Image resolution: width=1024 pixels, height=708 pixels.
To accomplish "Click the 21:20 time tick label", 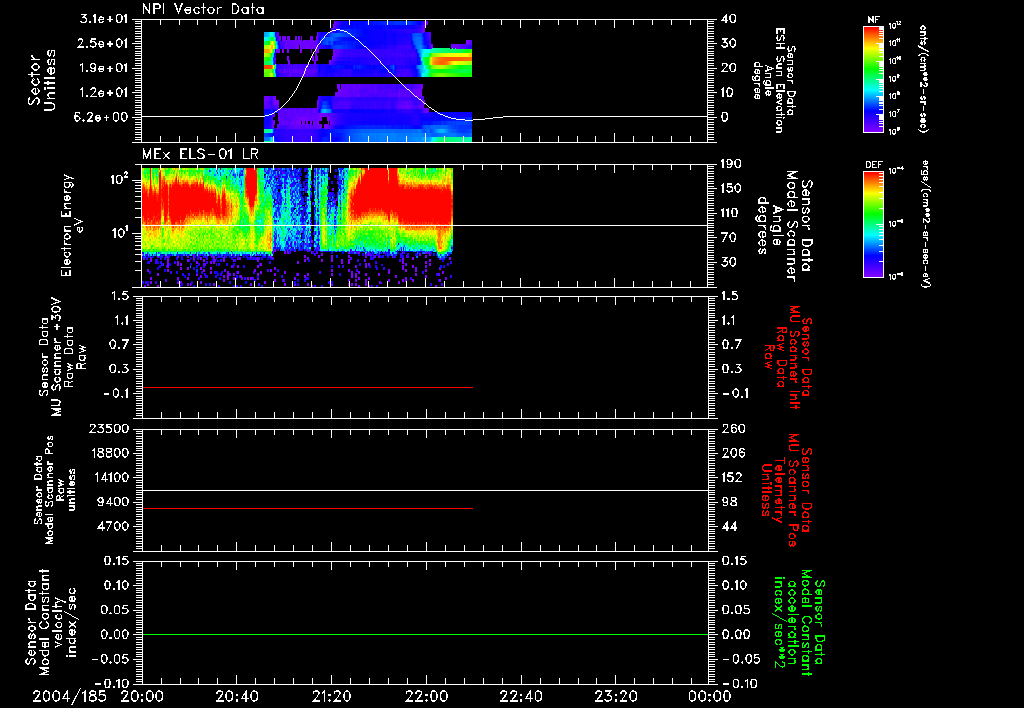I will 331,696.
